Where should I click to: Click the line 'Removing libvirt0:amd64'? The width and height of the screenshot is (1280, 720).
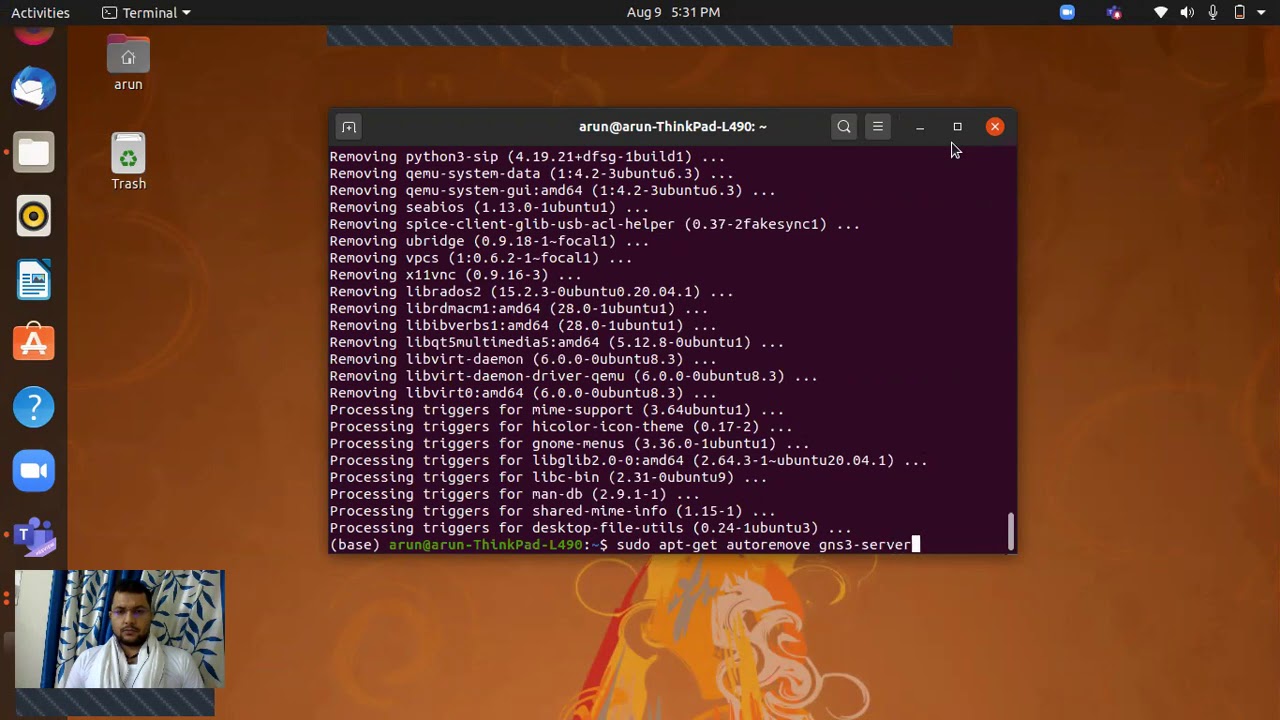click(523, 394)
